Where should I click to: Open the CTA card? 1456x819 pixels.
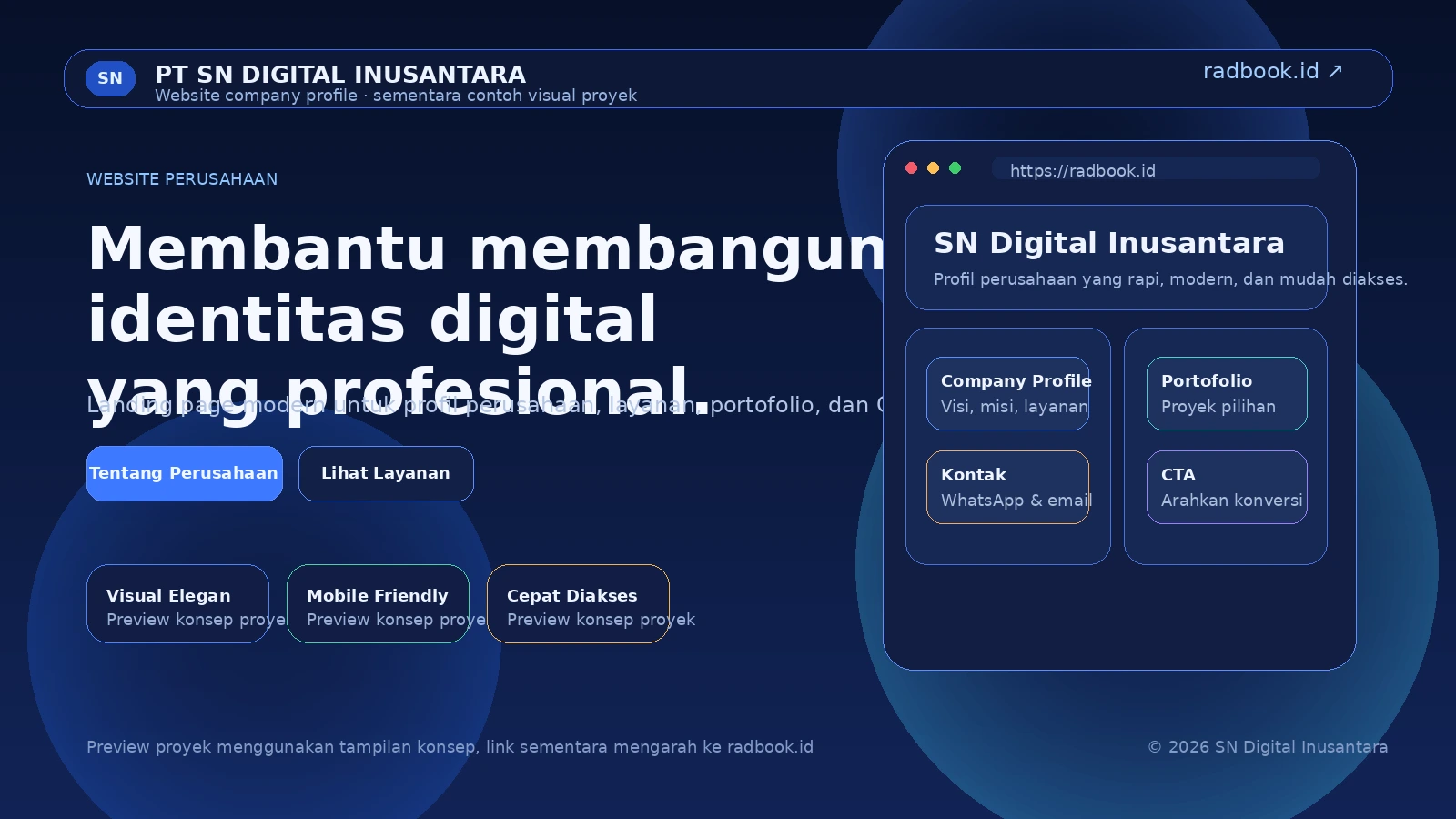tap(1227, 487)
